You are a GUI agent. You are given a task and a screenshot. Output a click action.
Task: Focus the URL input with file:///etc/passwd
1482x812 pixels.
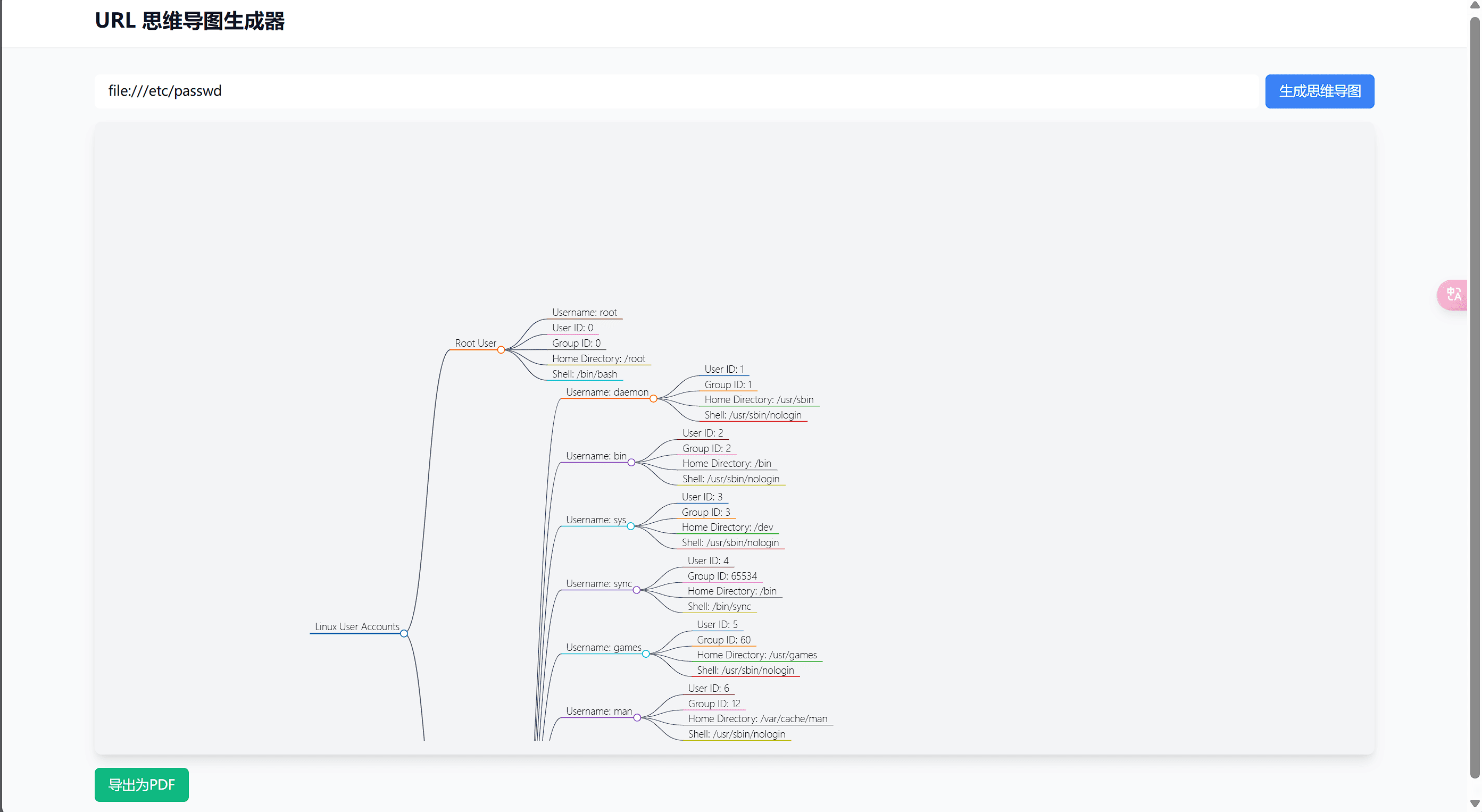click(x=676, y=91)
